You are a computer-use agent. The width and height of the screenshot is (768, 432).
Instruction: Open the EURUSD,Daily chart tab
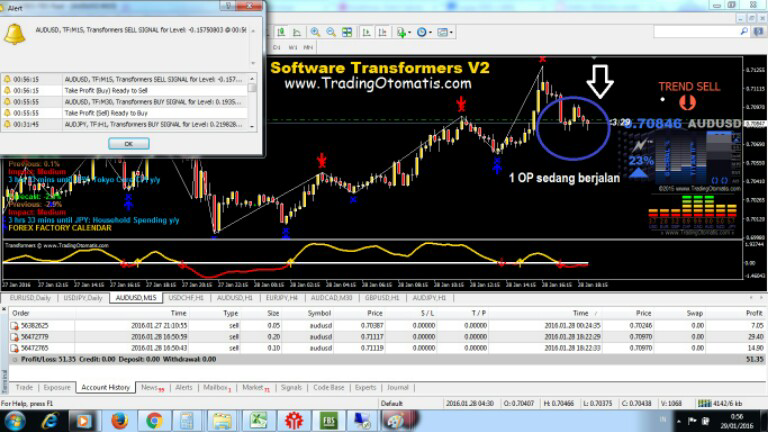pyautogui.click(x=30, y=298)
